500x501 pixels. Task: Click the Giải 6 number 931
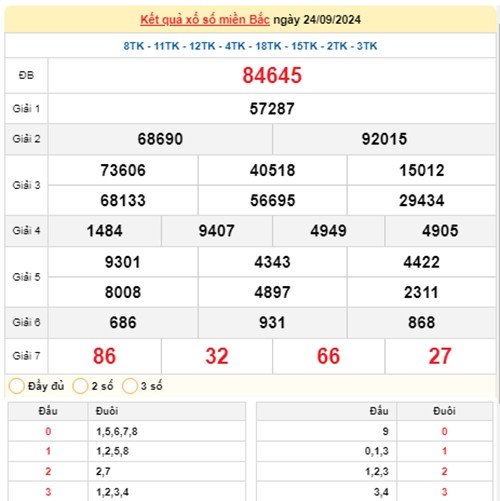tap(272, 323)
